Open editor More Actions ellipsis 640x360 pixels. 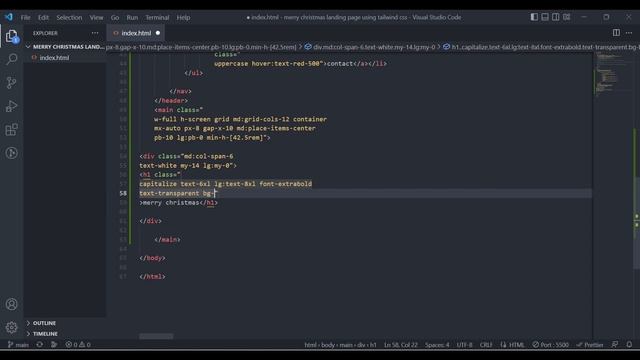629,33
